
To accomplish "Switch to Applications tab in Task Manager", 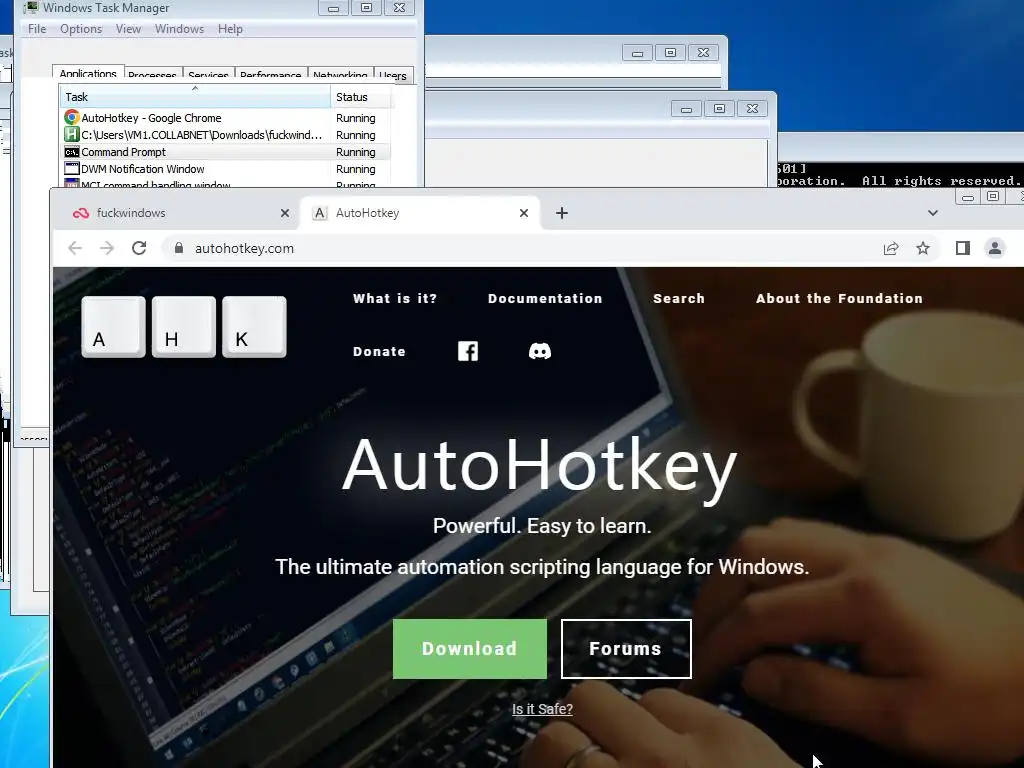I will [x=88, y=73].
